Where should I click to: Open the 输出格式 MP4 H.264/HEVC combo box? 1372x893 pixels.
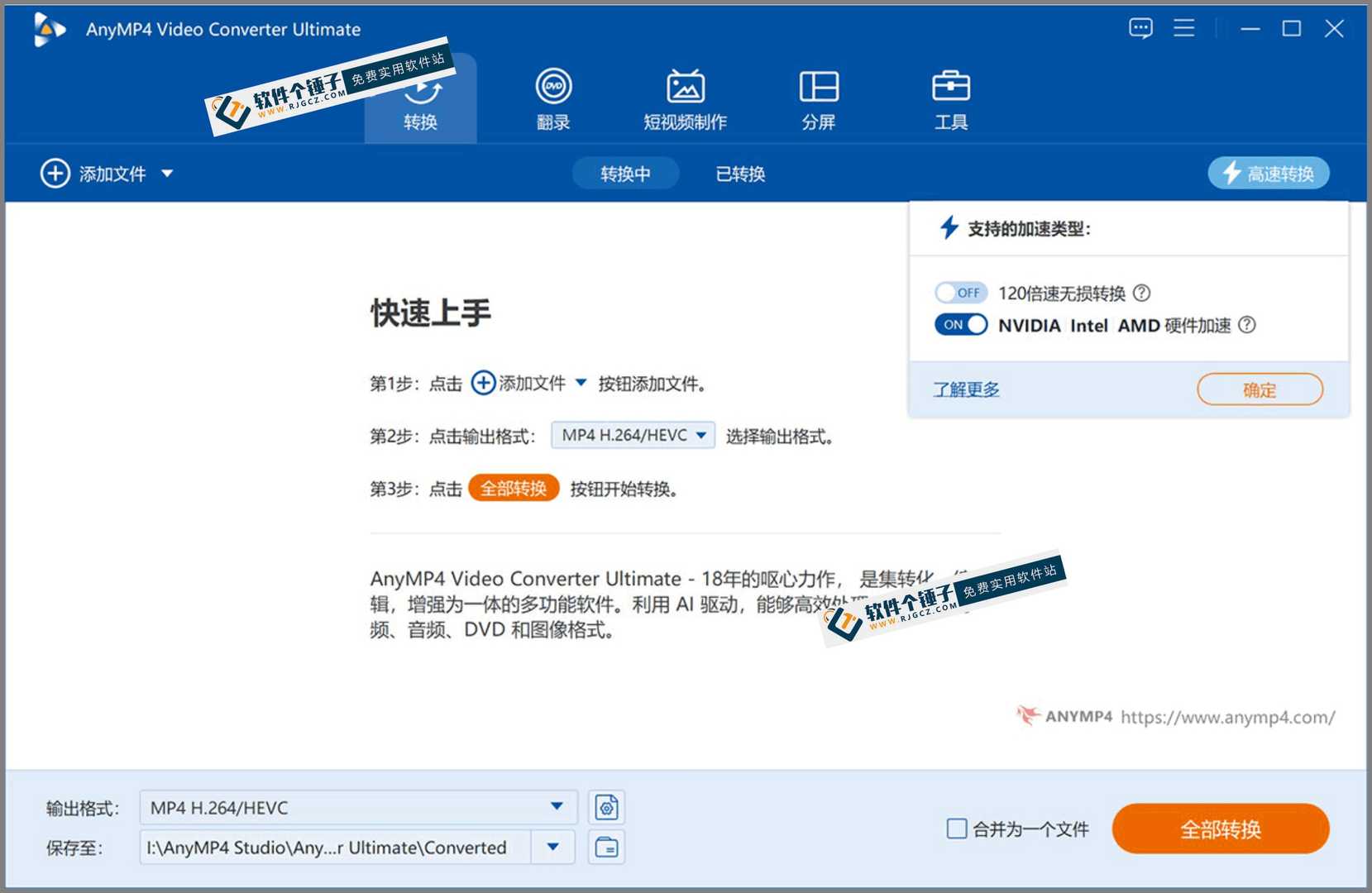click(357, 807)
